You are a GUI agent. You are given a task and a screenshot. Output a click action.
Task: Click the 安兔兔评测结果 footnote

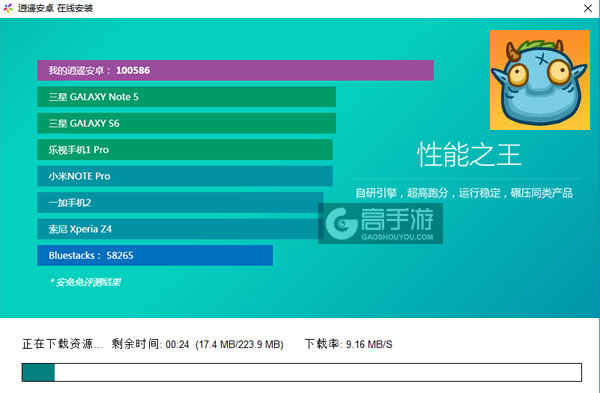pyautogui.click(x=85, y=282)
